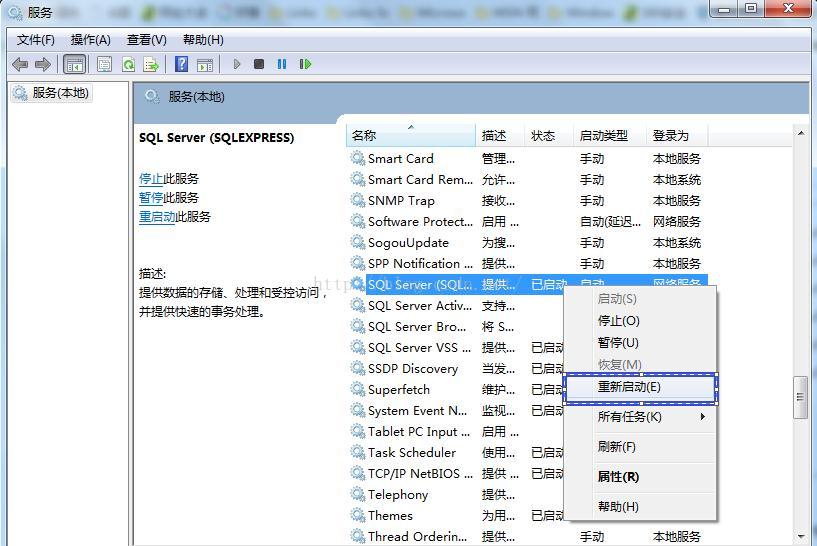Sort by the 描述 column header
Image resolution: width=817 pixels, height=546 pixels.
pyautogui.click(x=499, y=136)
